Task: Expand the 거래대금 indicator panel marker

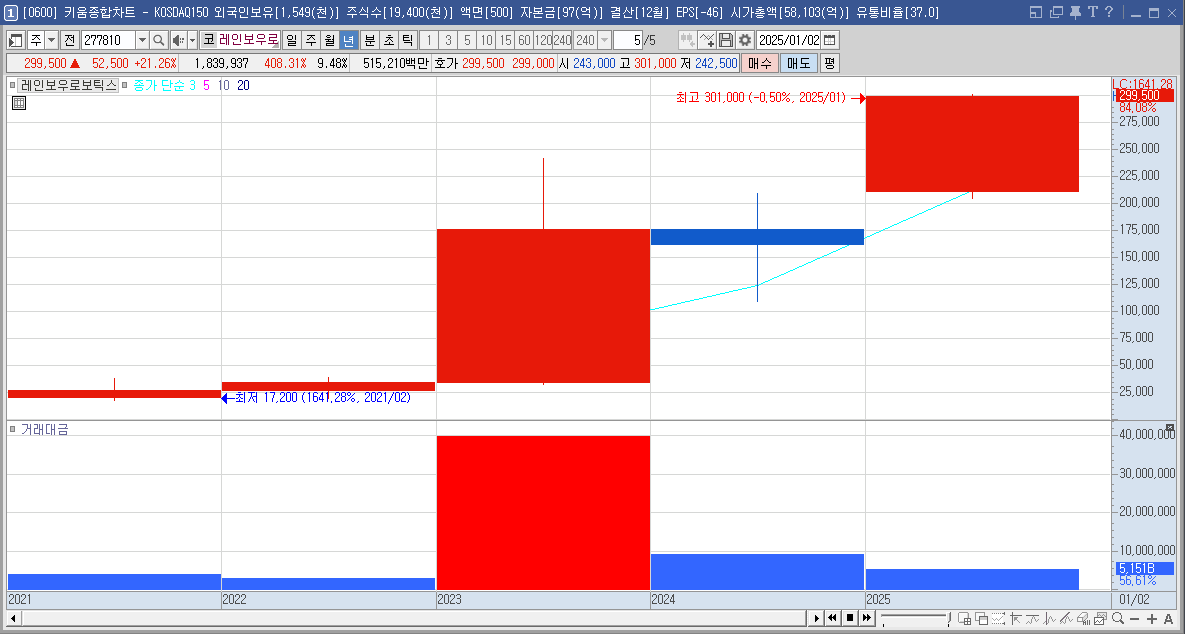Action: (12, 429)
